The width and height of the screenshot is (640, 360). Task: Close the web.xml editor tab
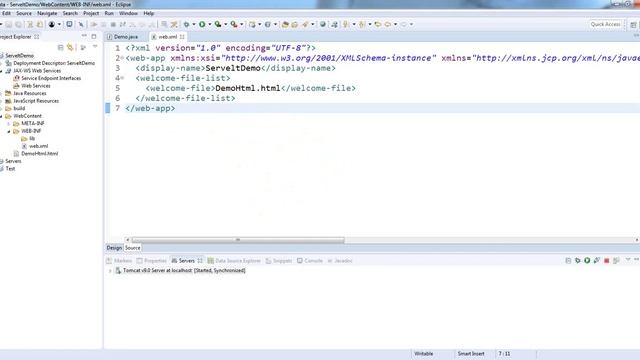[182, 37]
